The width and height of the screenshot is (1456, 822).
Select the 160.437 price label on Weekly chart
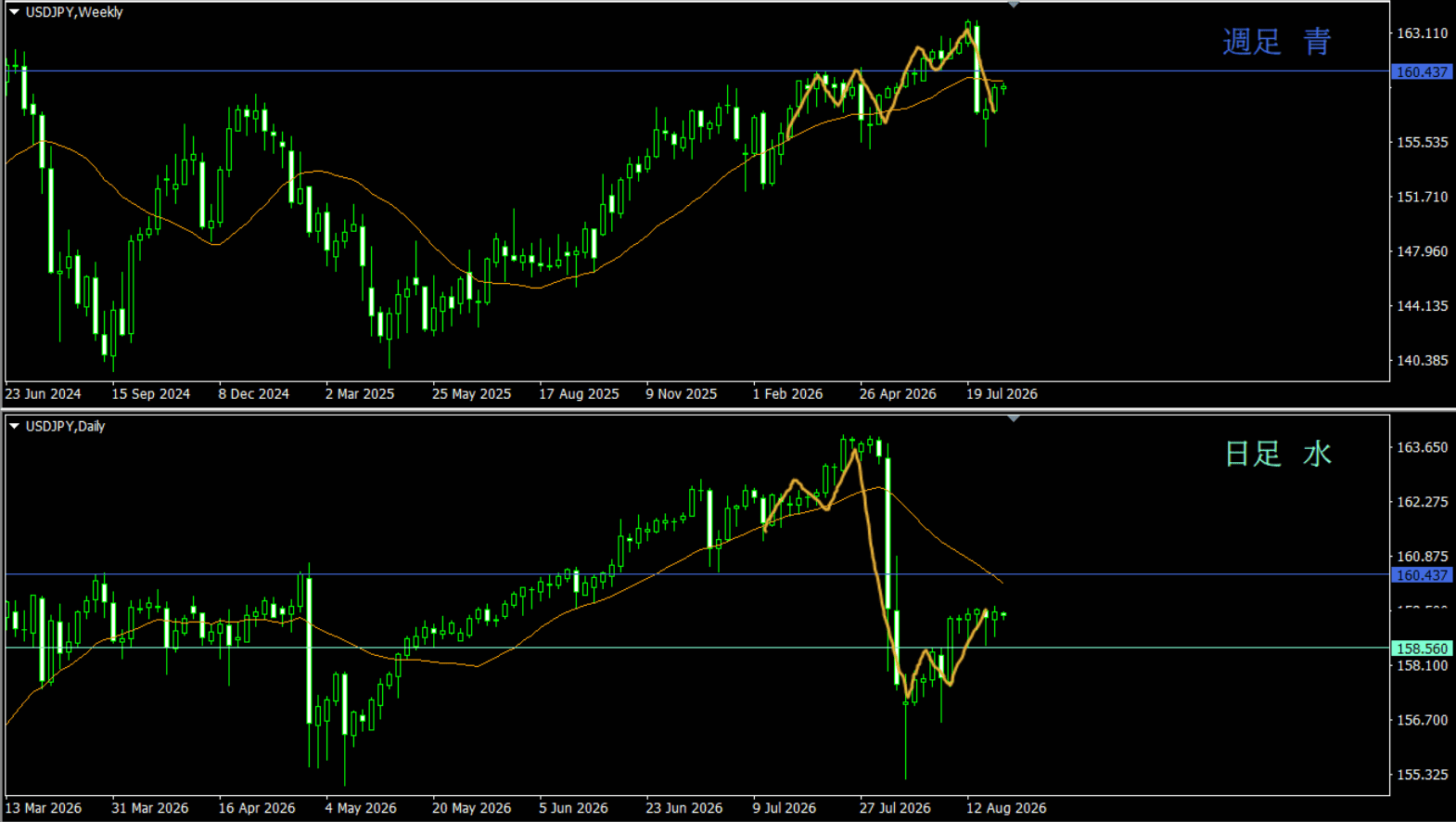pyautogui.click(x=1422, y=71)
